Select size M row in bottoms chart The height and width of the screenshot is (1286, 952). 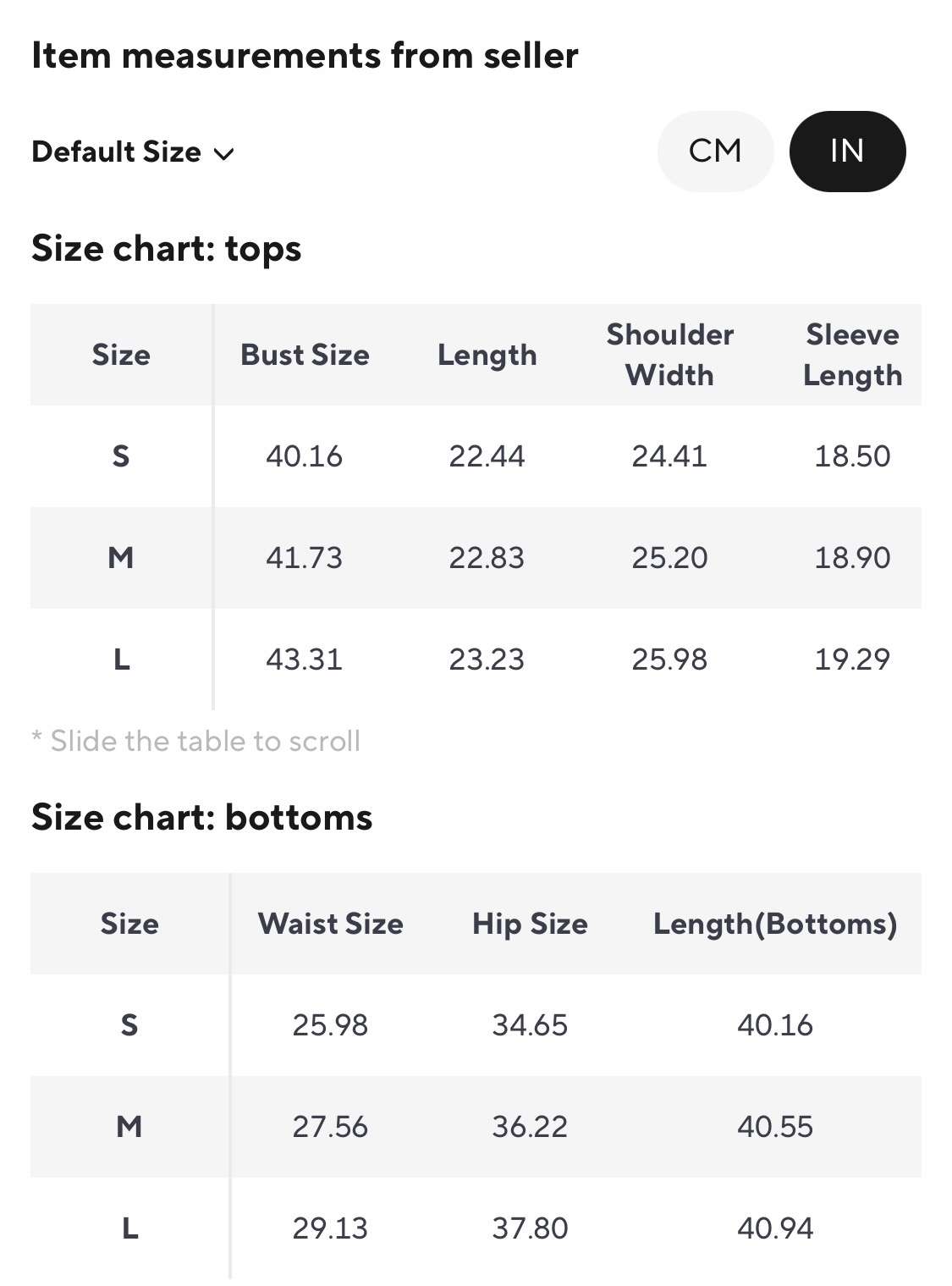[x=129, y=1127]
